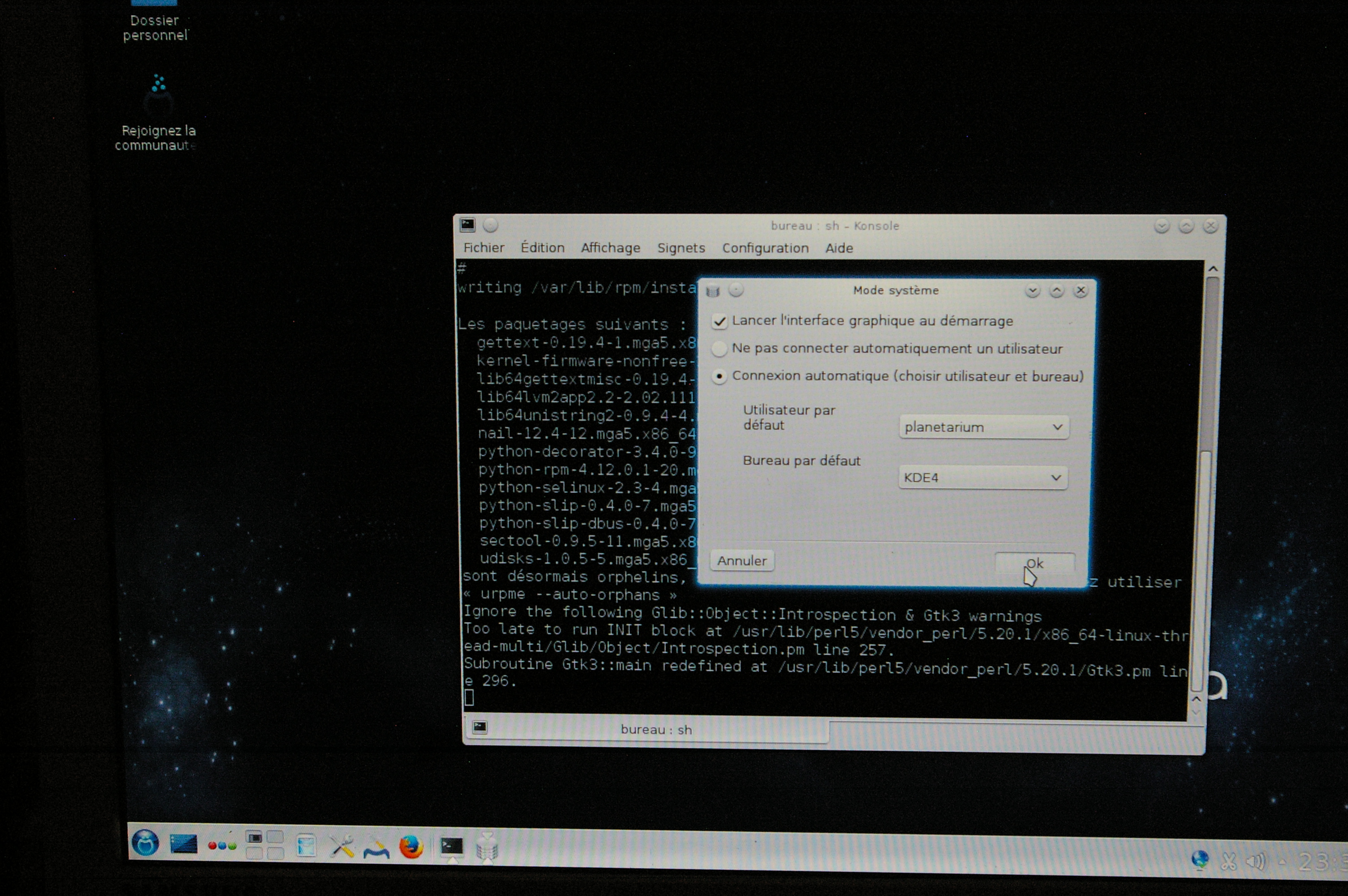Viewport: 1348px width, 896px height.
Task: Select Connexion automatique radio option
Action: [x=719, y=377]
